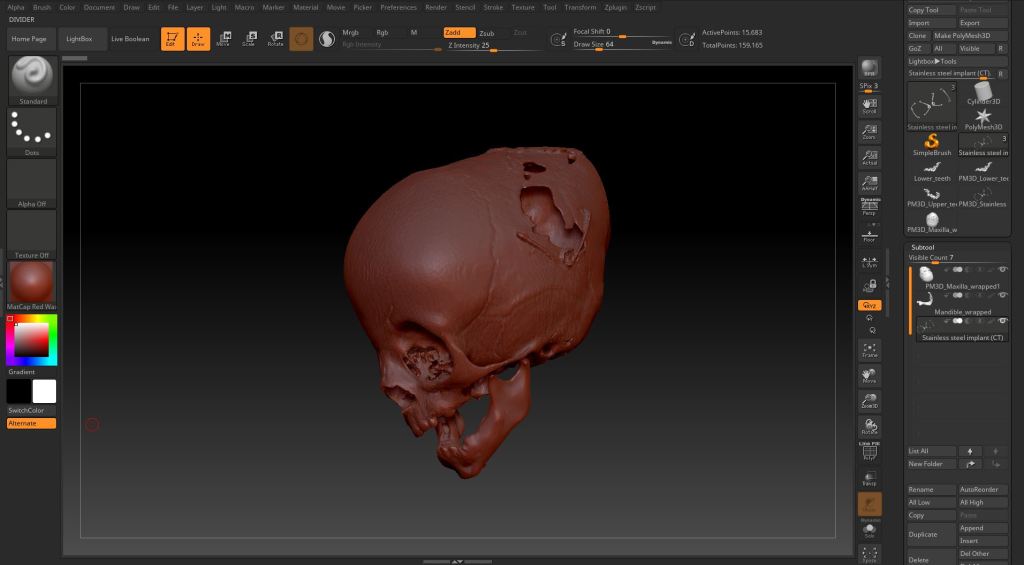Image resolution: width=1024 pixels, height=565 pixels.
Task: Activate the Edit mode icon
Action: click(x=173, y=39)
